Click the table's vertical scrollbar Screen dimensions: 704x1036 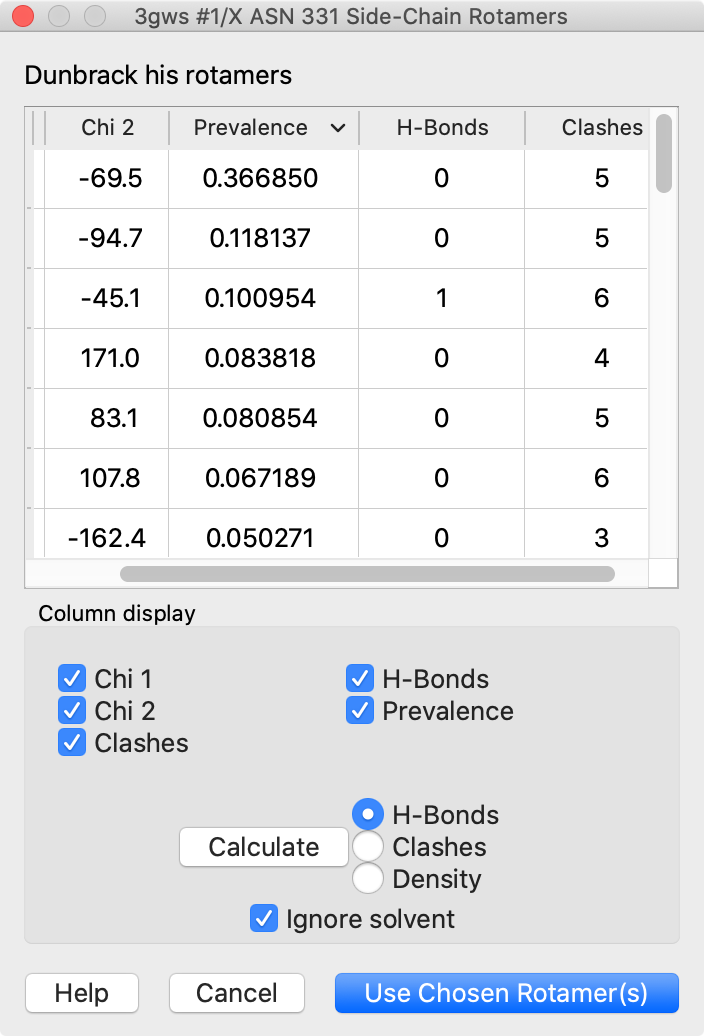click(664, 152)
